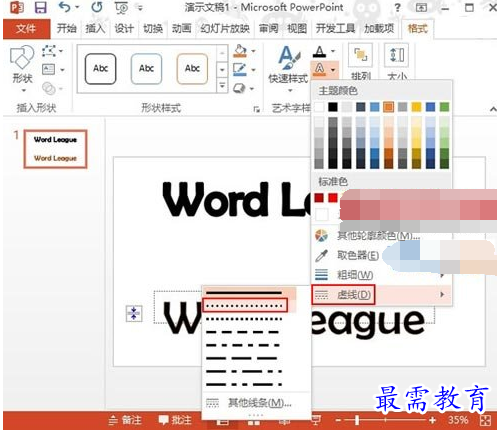Pick the orange theme color swatch
Image resolution: width=497 pixels, height=430 pixels.
coord(388,107)
